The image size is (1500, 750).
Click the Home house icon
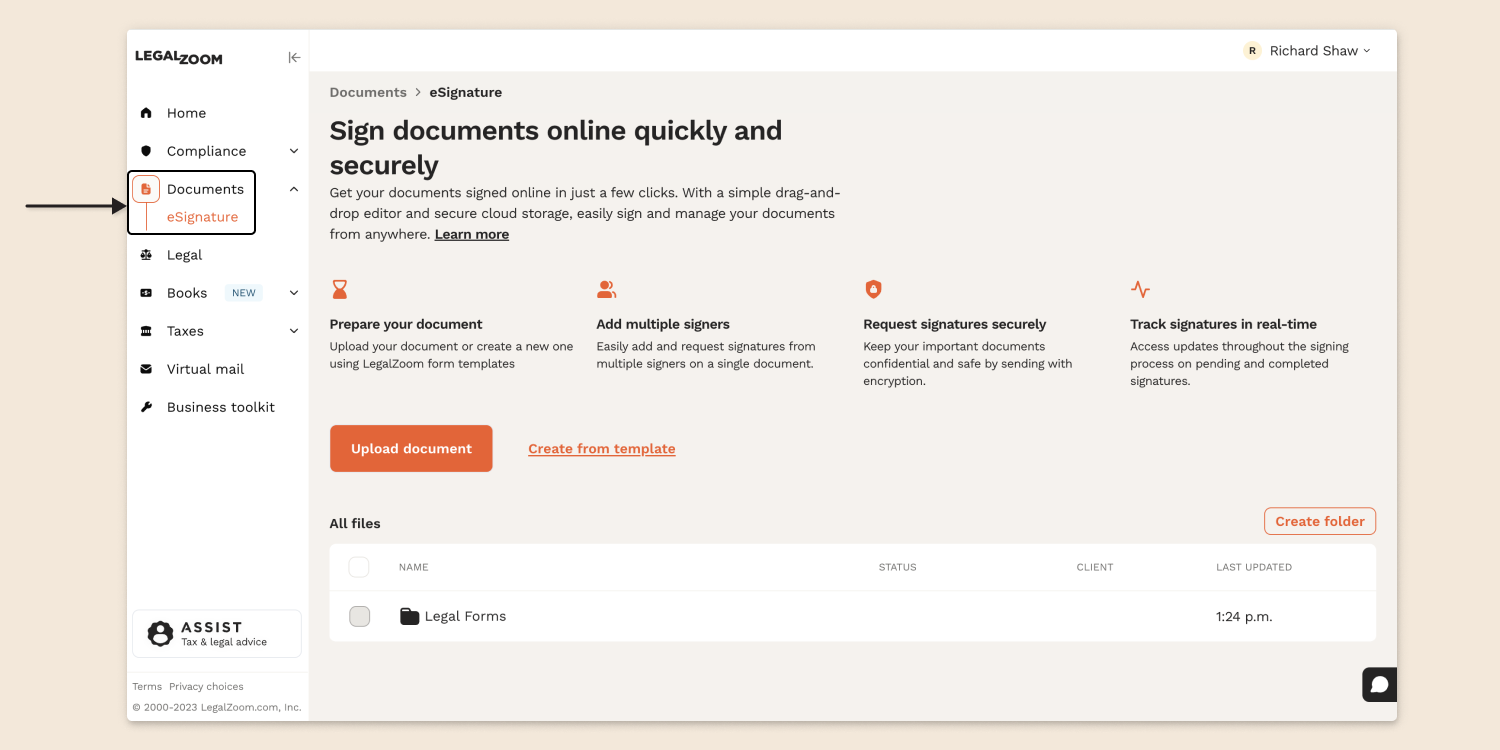(146, 113)
